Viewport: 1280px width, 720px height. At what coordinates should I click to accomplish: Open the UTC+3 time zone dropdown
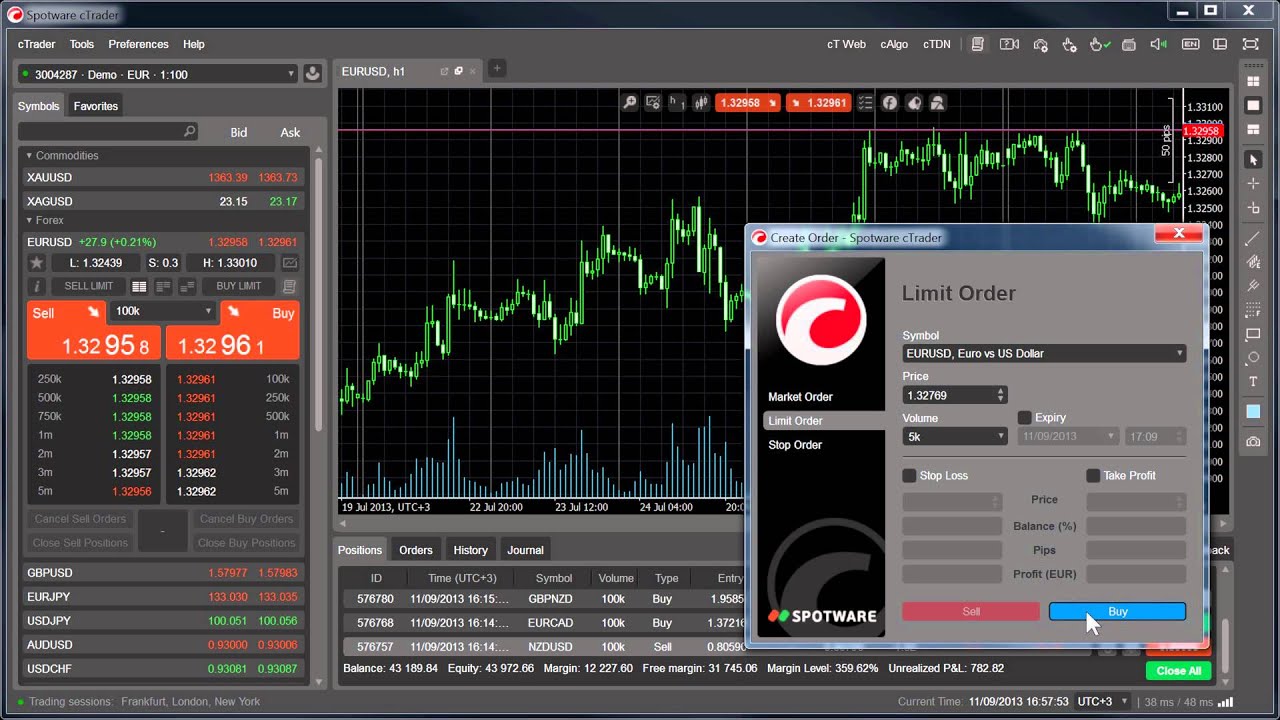[x=1103, y=702]
